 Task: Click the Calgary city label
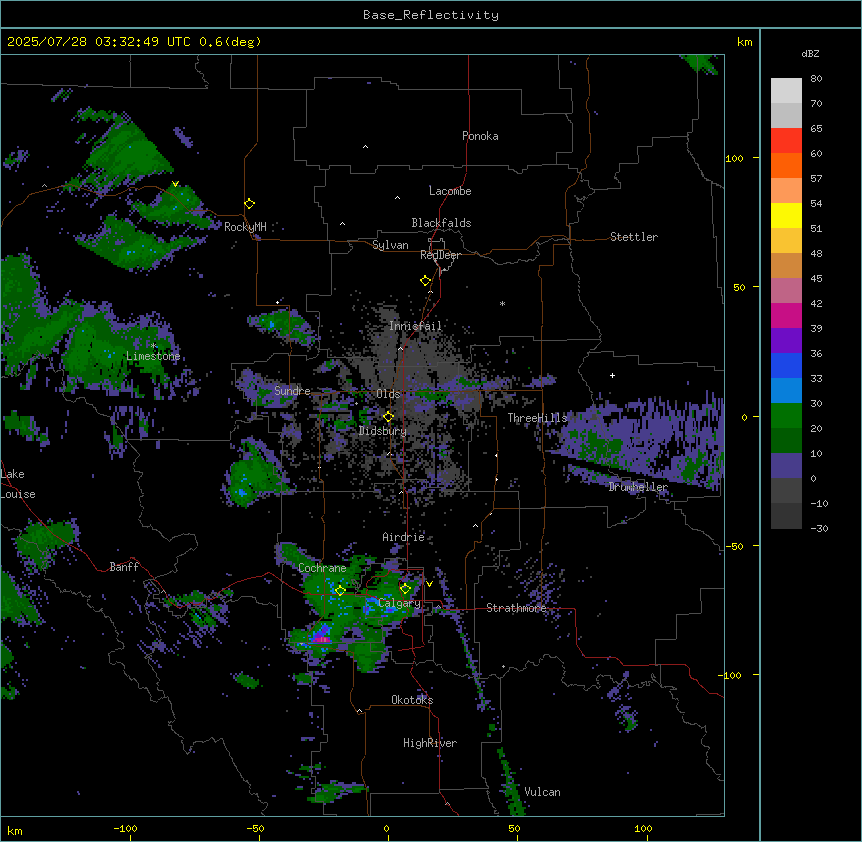(400, 603)
